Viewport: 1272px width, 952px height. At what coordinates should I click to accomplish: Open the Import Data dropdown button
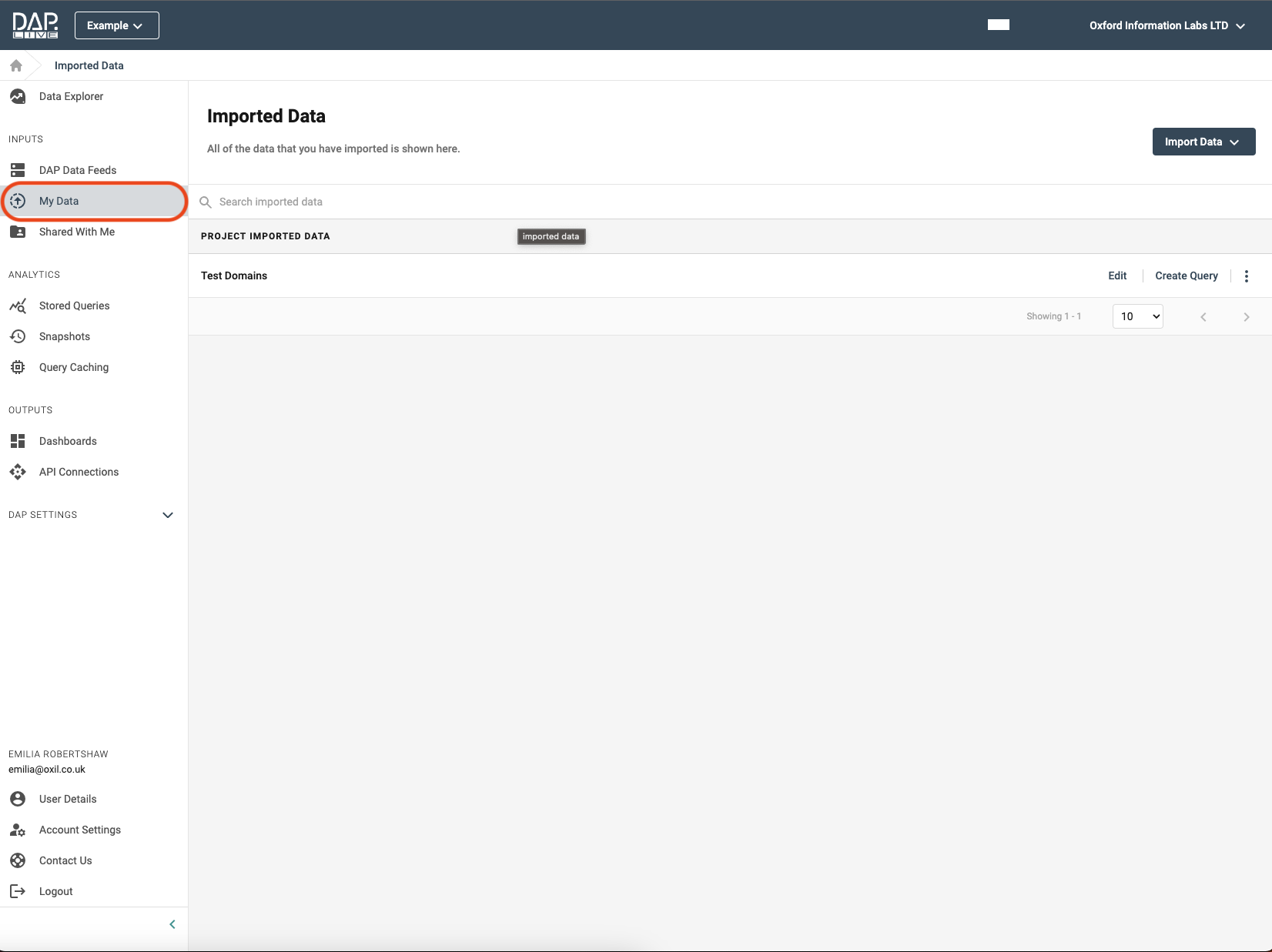click(x=1203, y=142)
